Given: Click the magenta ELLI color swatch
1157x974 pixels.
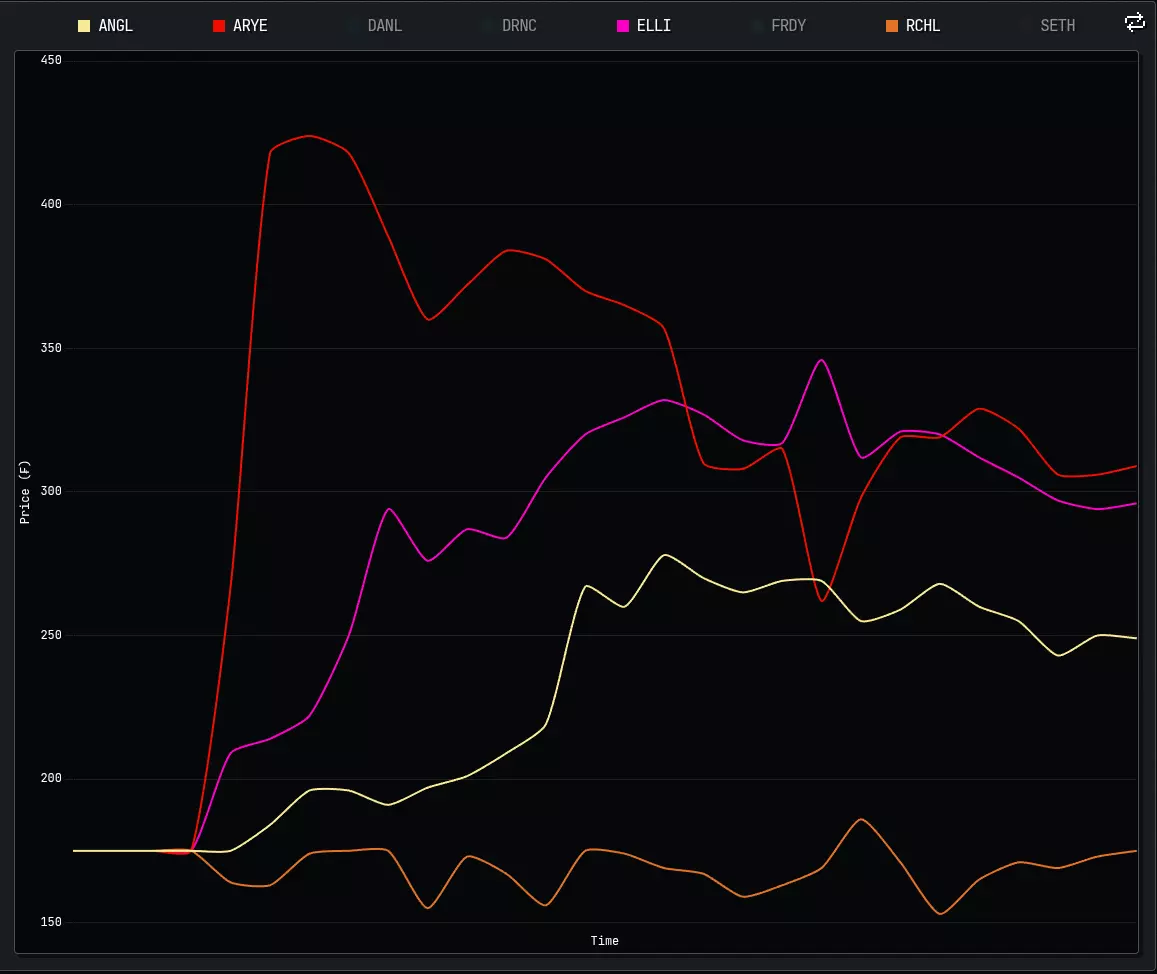Looking at the screenshot, I should pos(623,26).
